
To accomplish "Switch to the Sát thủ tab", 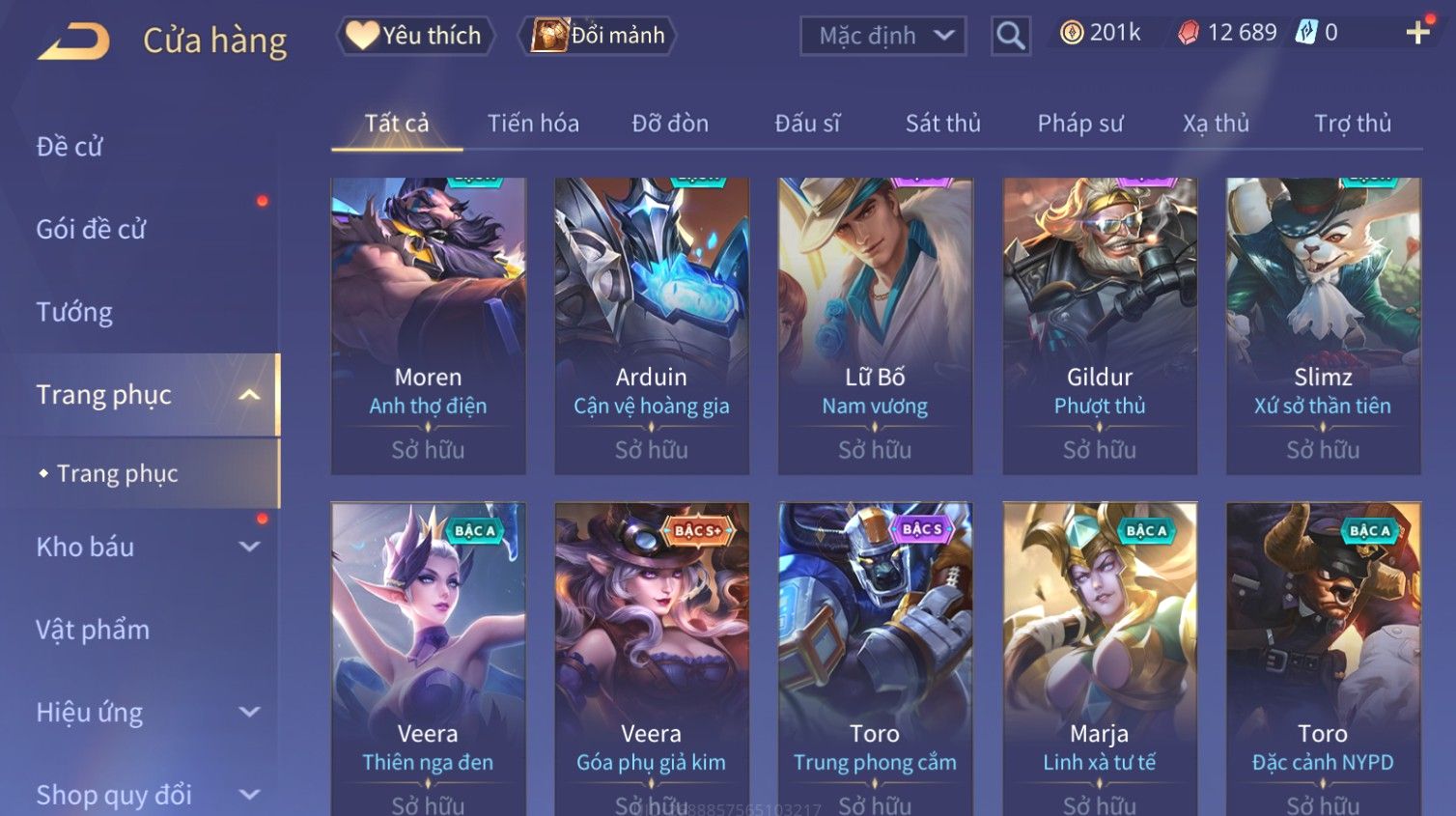I will tap(943, 124).
